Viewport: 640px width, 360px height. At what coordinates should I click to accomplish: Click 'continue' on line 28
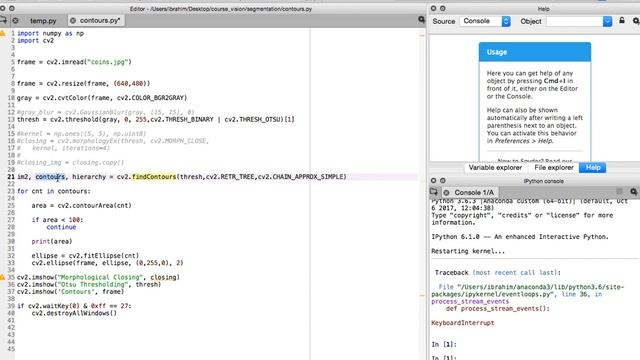pyautogui.click(x=61, y=227)
